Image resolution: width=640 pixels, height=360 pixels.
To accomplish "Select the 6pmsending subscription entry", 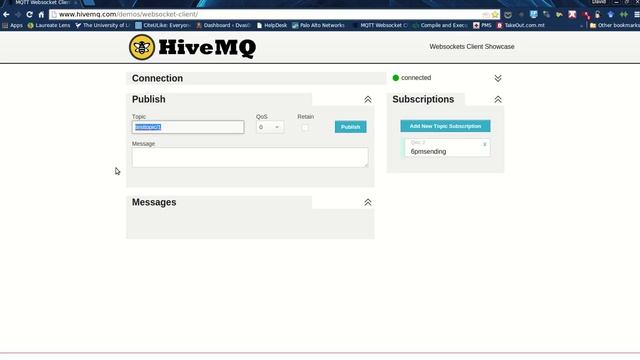I will pyautogui.click(x=447, y=148).
